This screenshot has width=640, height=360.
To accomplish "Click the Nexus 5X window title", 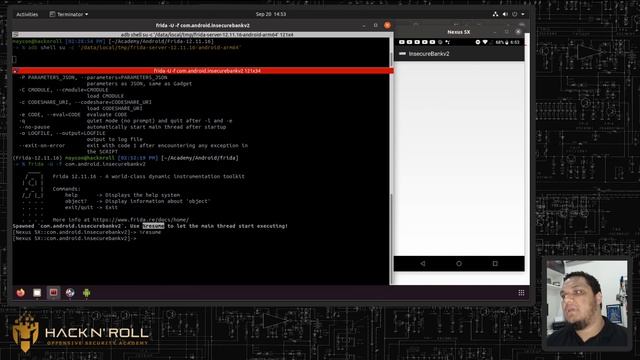I will click(x=458, y=32).
